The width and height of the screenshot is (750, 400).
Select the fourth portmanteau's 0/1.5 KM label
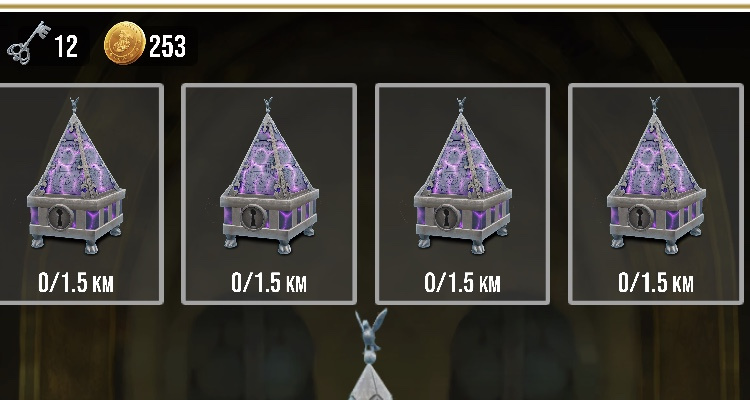pos(655,283)
